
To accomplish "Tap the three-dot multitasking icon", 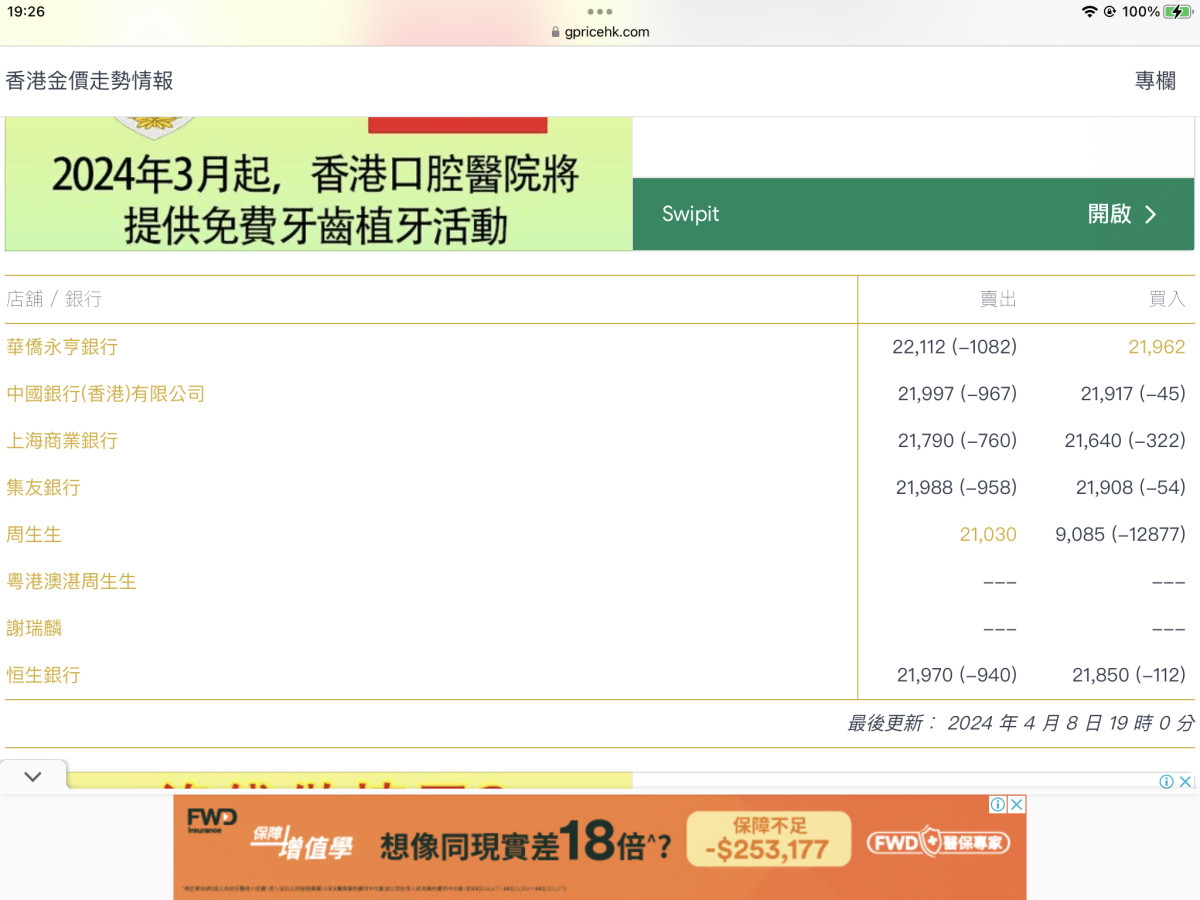I will click(x=600, y=12).
